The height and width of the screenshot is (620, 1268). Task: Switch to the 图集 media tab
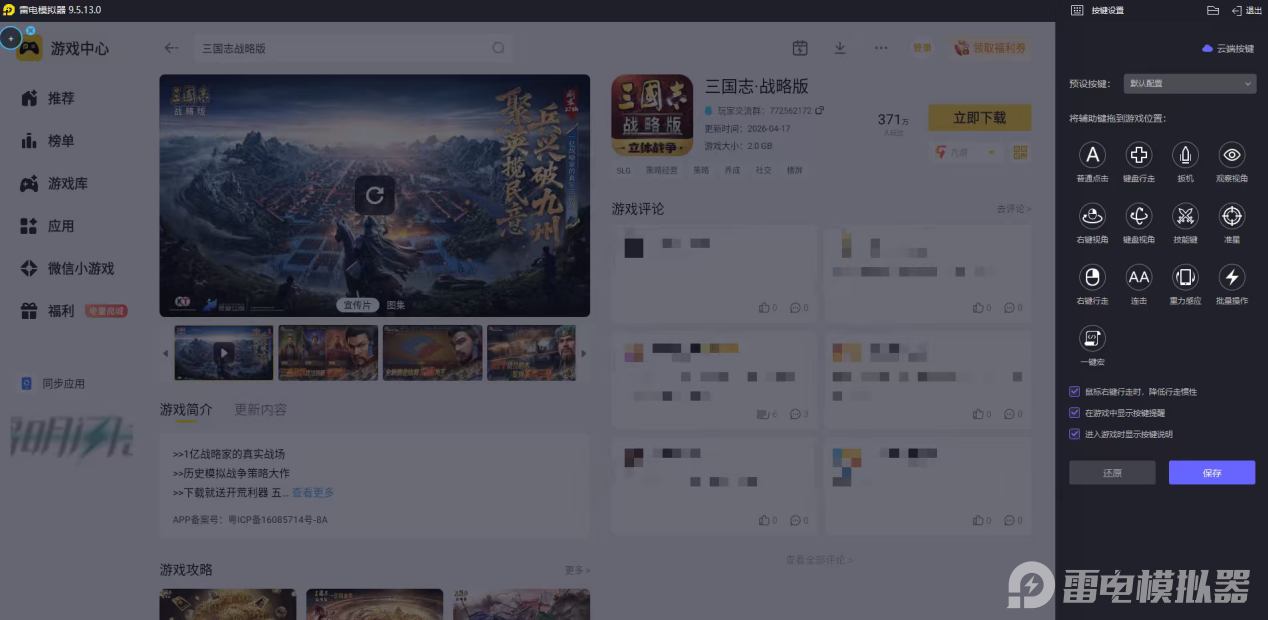396,305
